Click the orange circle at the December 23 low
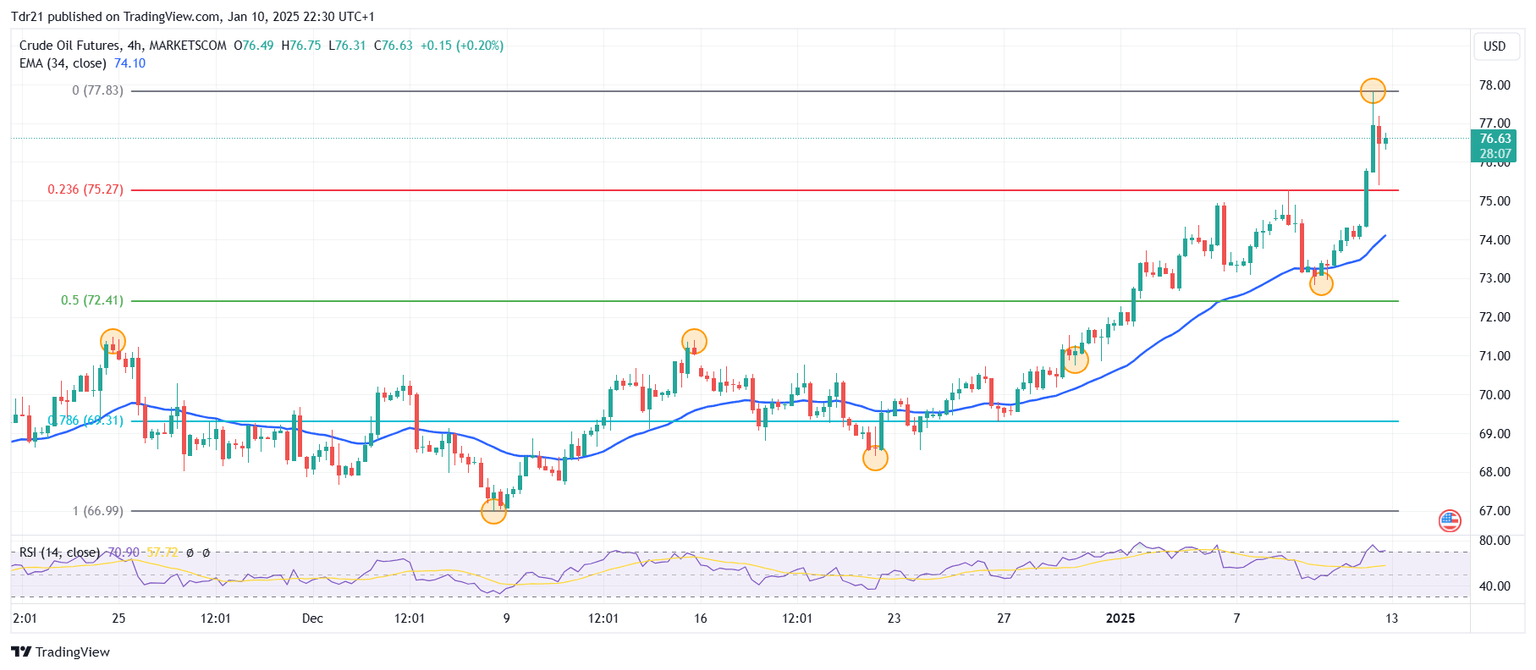Image resolution: width=1536 pixels, height=670 pixels. tap(875, 458)
